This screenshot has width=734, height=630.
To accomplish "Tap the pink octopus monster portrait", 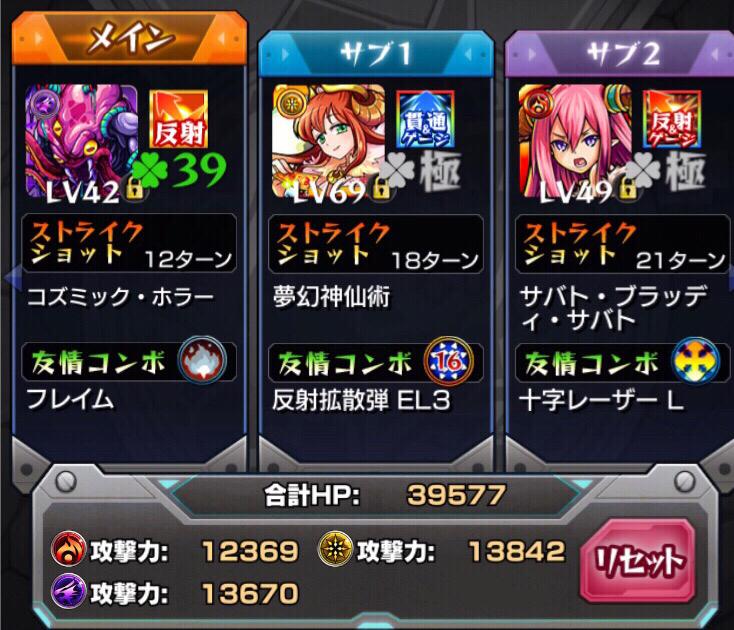I will point(81,140).
